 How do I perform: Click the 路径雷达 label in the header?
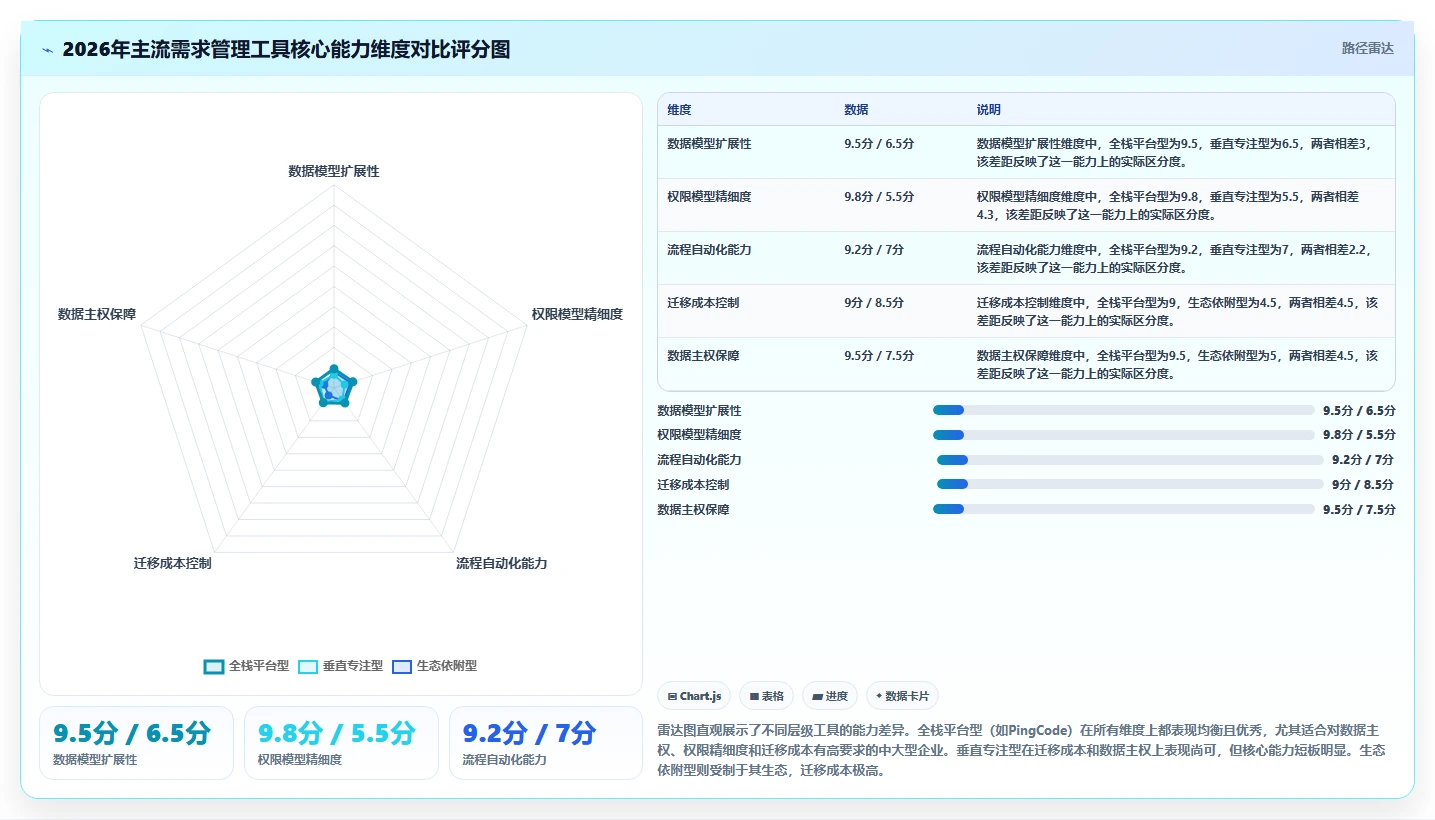pos(1367,48)
